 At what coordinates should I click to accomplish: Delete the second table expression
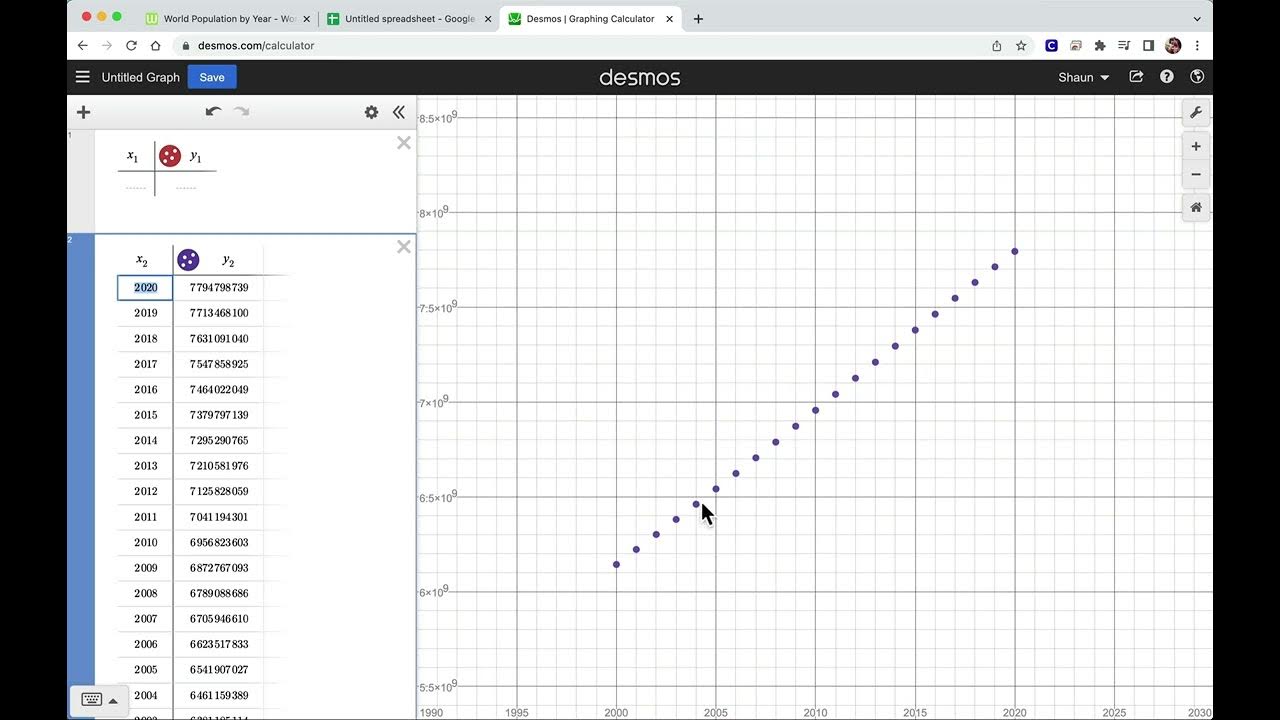404,247
